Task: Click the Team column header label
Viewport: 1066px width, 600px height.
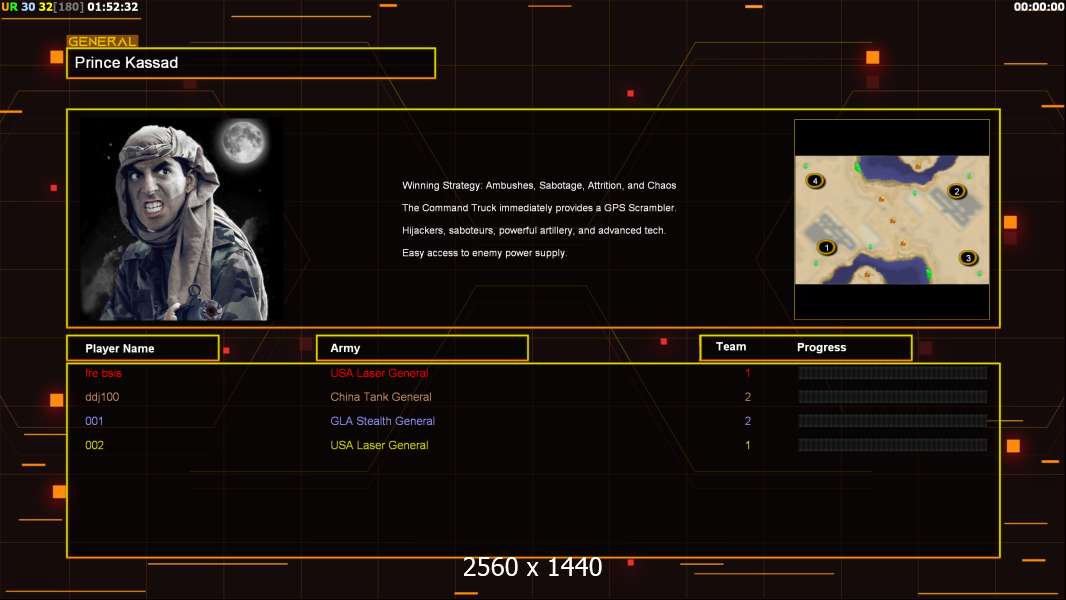Action: click(731, 347)
